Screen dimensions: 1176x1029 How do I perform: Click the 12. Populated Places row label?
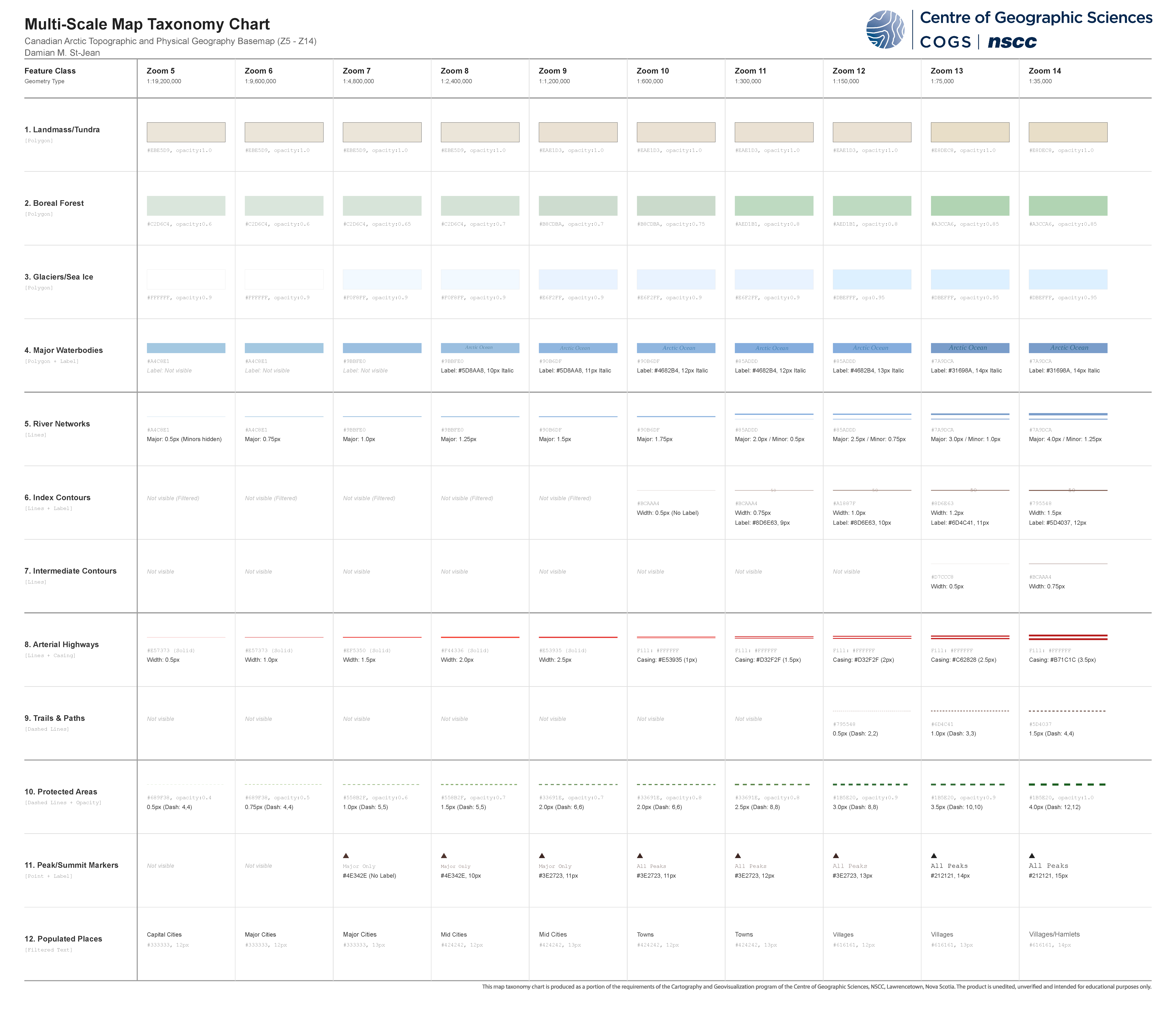click(63, 939)
